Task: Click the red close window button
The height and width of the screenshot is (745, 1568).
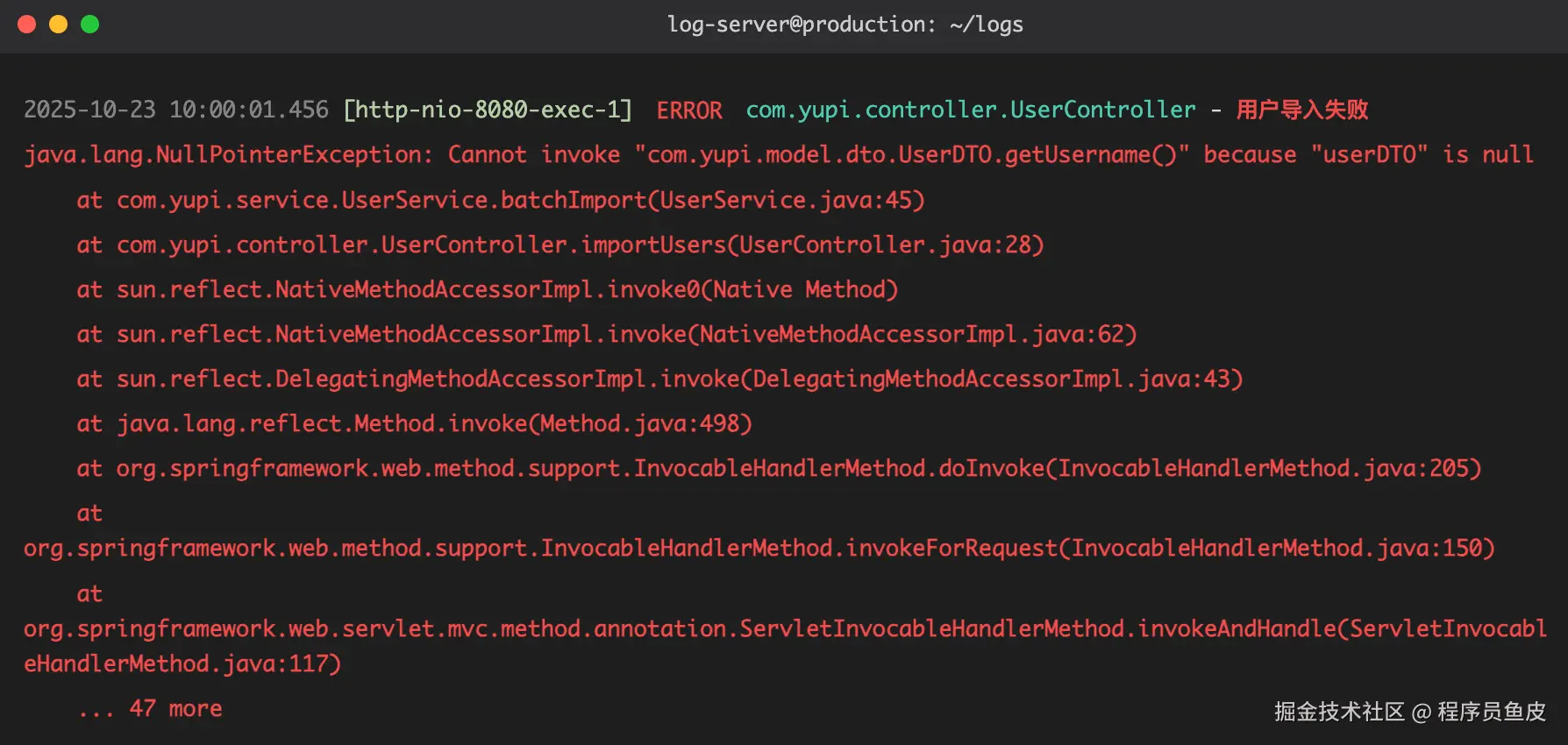Action: [27, 25]
